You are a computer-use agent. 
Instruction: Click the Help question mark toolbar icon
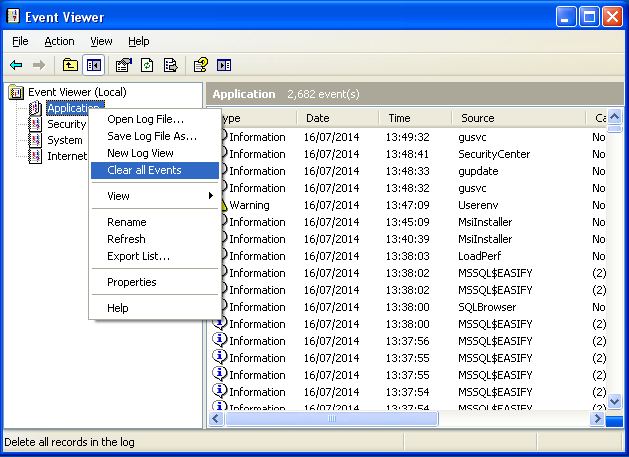pyautogui.click(x=201, y=65)
